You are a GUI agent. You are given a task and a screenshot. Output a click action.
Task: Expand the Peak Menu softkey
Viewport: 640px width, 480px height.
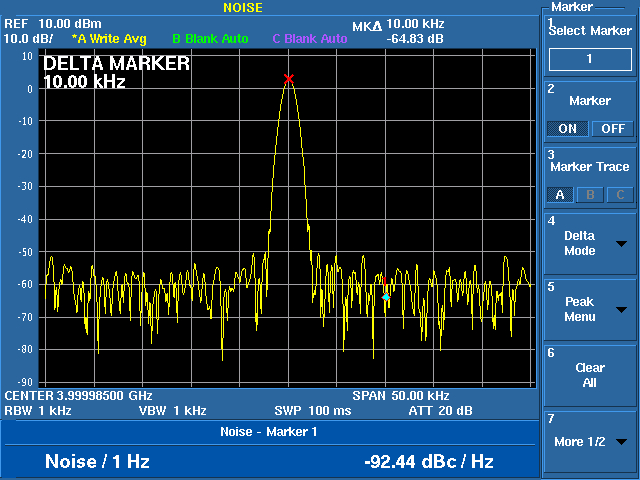pyautogui.click(x=590, y=309)
